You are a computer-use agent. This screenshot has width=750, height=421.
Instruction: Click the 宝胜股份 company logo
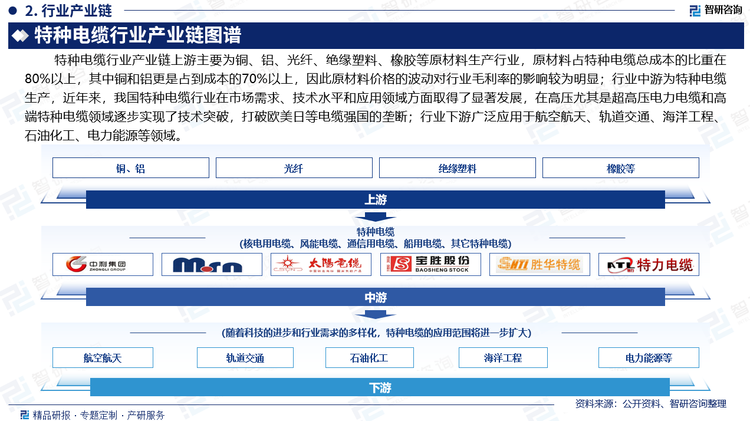point(430,265)
